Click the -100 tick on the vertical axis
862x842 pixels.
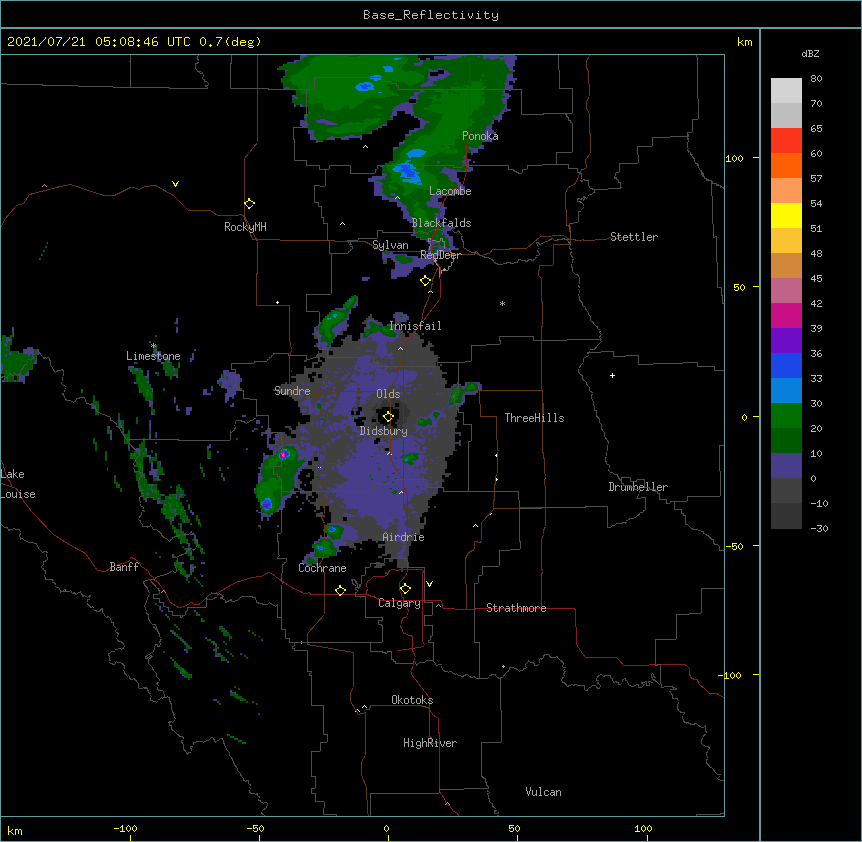732,675
